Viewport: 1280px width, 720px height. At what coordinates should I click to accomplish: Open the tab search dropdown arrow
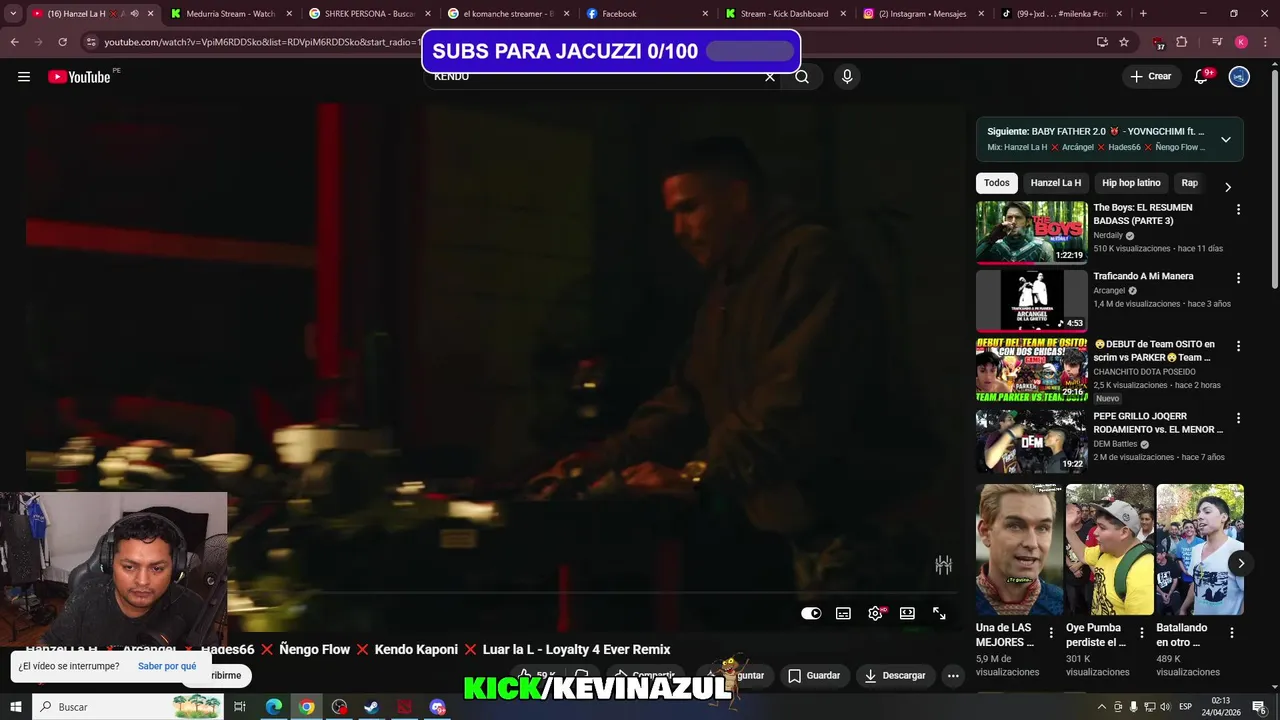[x=13, y=14]
